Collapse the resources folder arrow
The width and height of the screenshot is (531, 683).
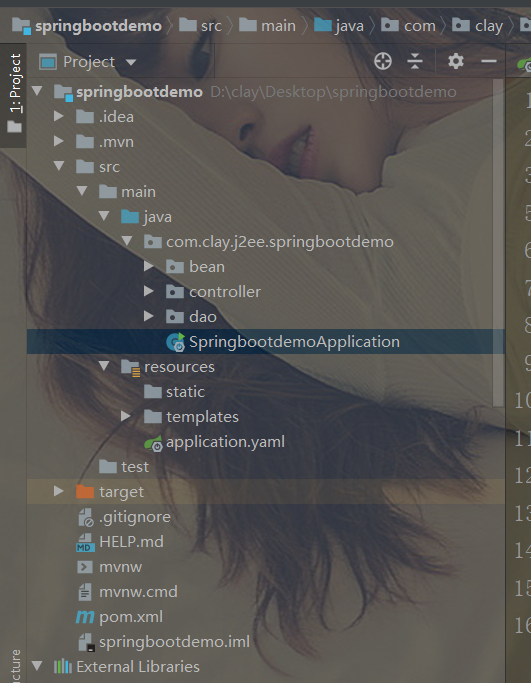(104, 365)
